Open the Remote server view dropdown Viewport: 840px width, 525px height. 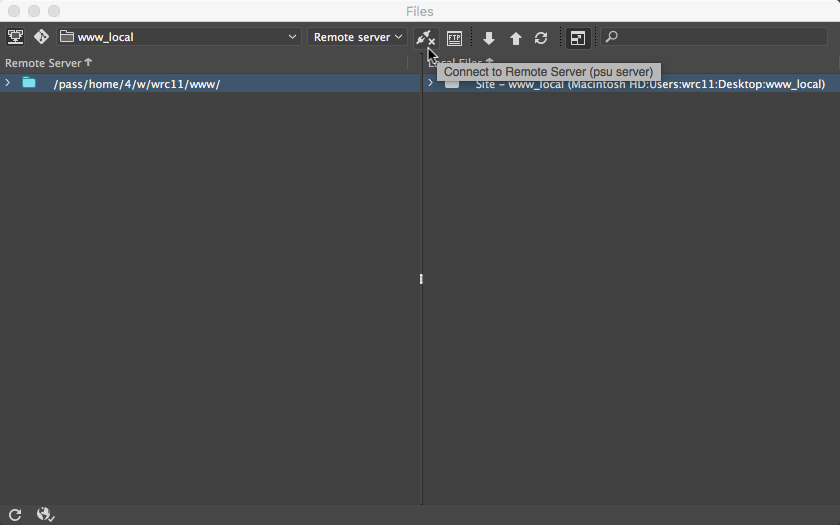click(x=357, y=37)
